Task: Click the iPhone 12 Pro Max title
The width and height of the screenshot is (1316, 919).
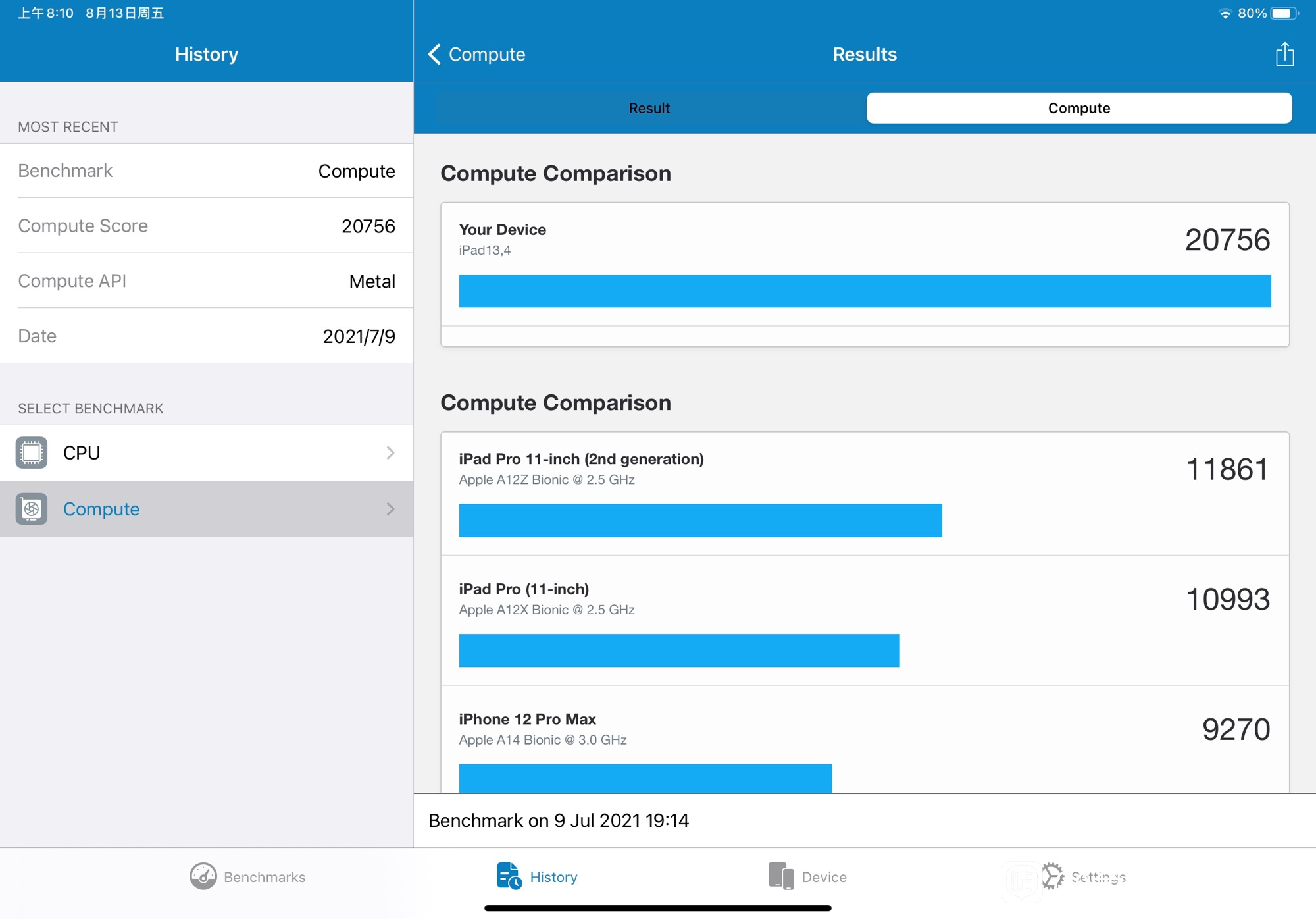Action: (527, 719)
